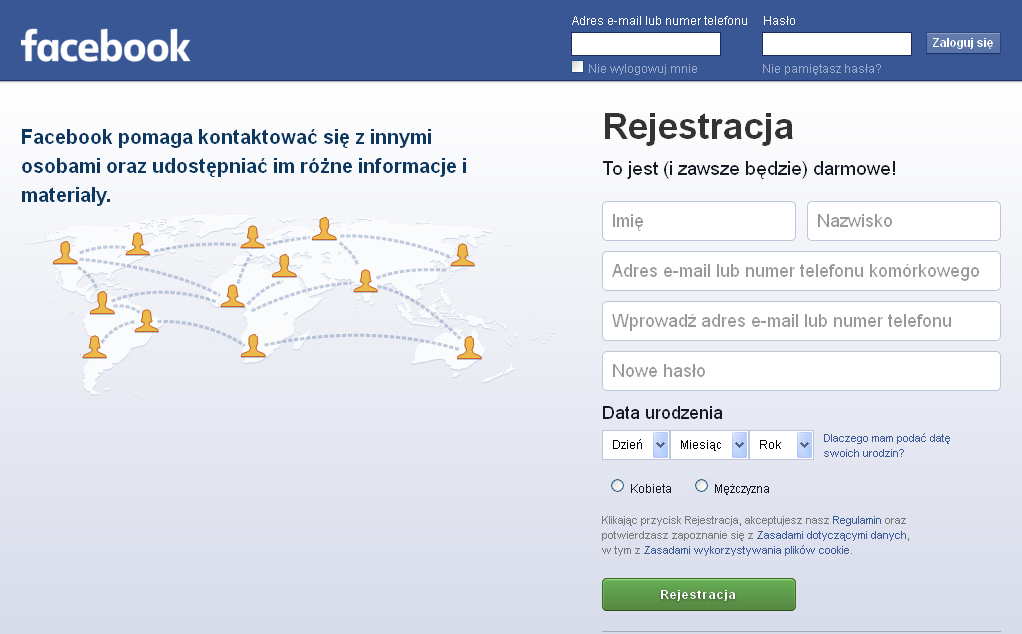Select the Mężczyzna radio button

pos(701,487)
